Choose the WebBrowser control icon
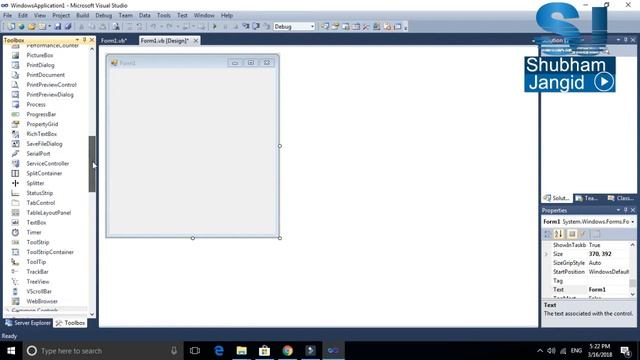Viewport: 640px width, 360px height. click(16, 301)
